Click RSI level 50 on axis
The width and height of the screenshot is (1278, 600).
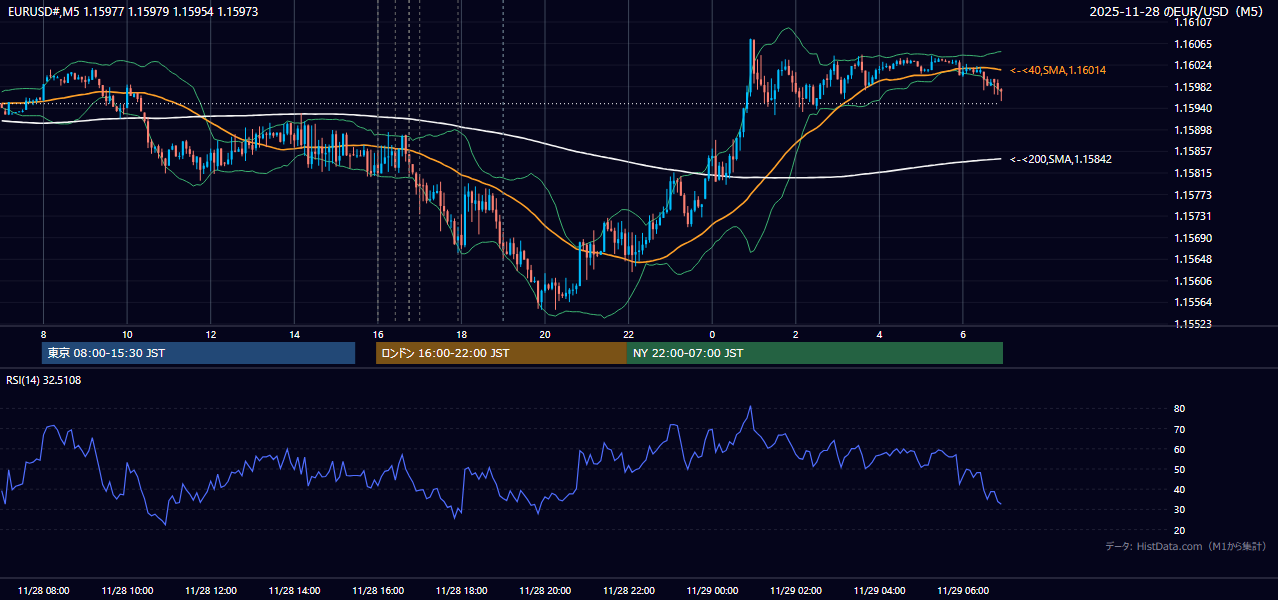point(1180,469)
